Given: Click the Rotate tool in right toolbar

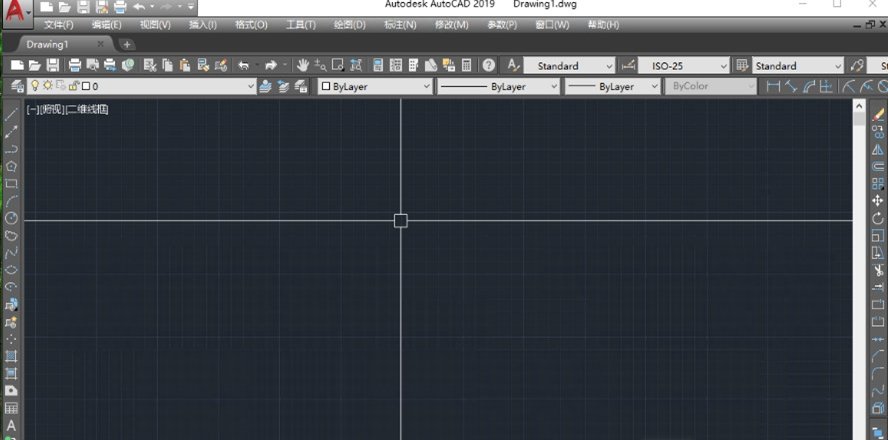Looking at the screenshot, I should tap(878, 218).
